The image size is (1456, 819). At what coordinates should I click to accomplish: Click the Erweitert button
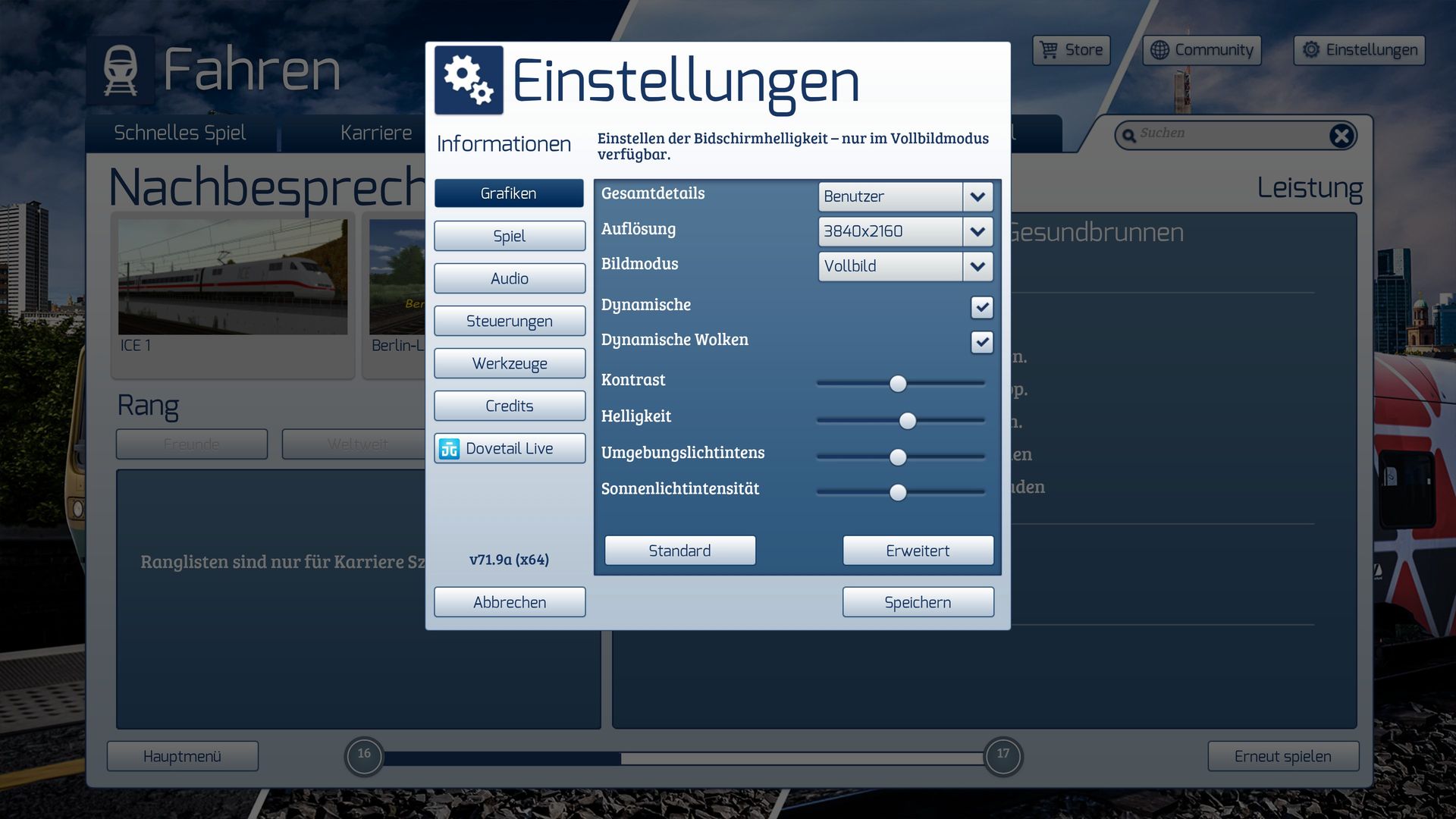pyautogui.click(x=918, y=551)
